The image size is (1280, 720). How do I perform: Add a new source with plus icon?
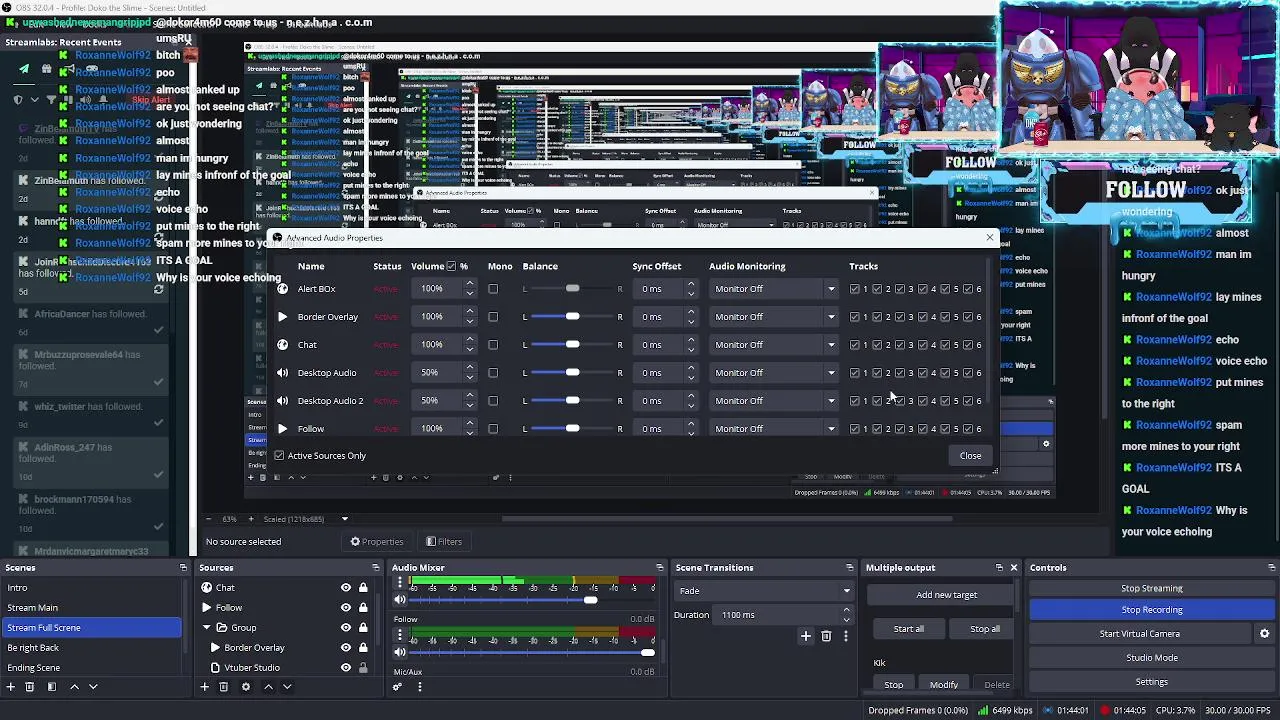[x=205, y=687]
